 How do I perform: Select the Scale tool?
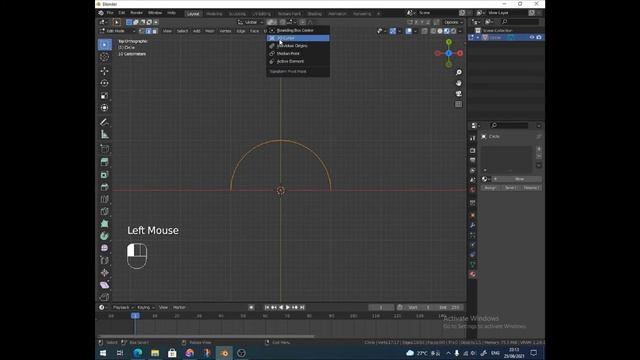click(104, 96)
